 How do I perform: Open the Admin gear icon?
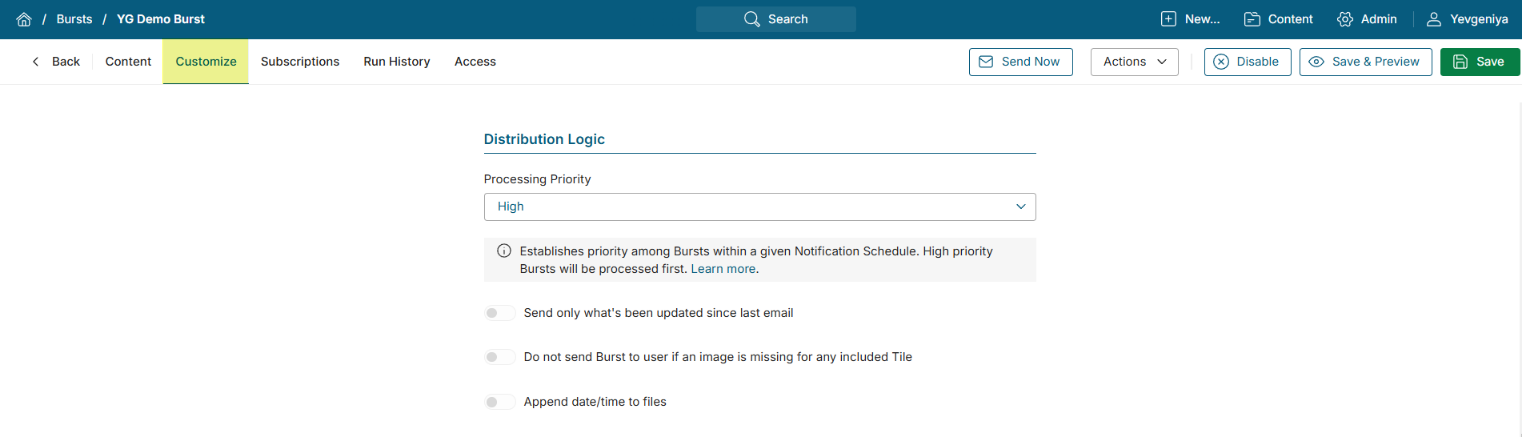point(1345,19)
